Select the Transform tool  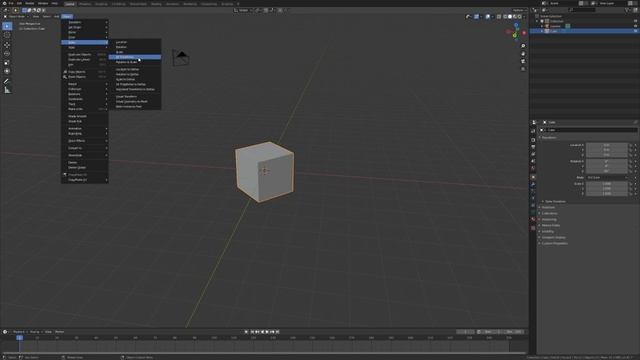point(7,71)
